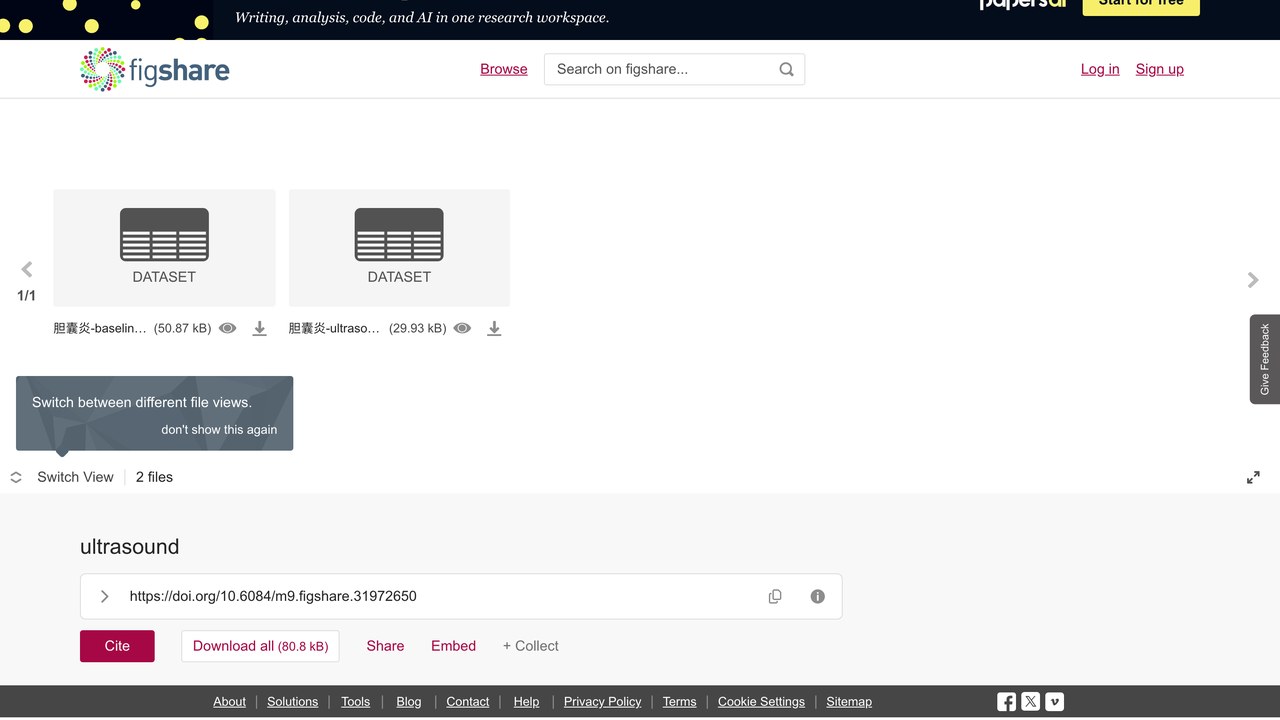Preview the 胆囊炎-baseline file with eye icon
This screenshot has height=720, width=1280.
(x=228, y=328)
